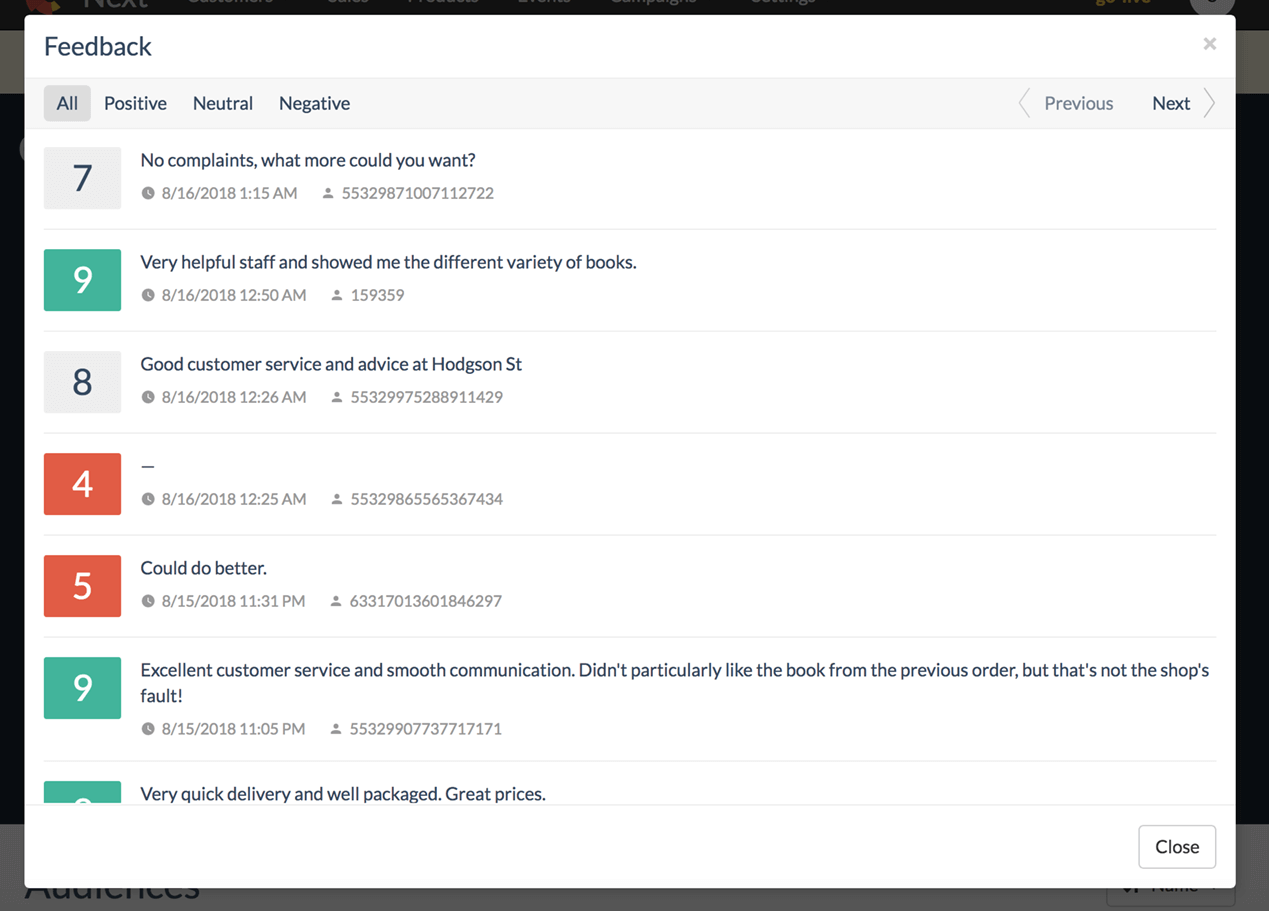Click the red score 5 badge
The height and width of the screenshot is (911, 1269).
pyautogui.click(x=82, y=586)
